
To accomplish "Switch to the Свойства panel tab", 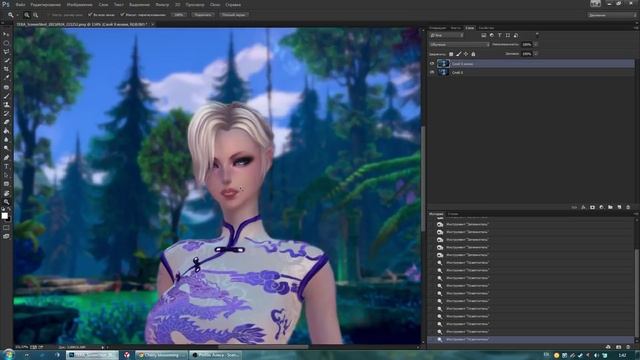I will pos(486,28).
